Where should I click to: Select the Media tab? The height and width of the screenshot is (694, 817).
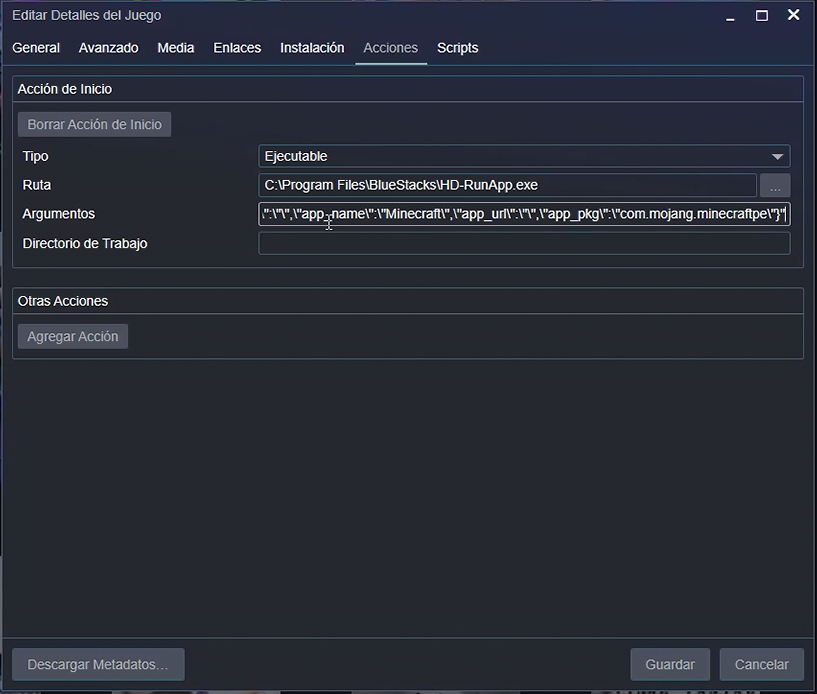click(x=175, y=47)
